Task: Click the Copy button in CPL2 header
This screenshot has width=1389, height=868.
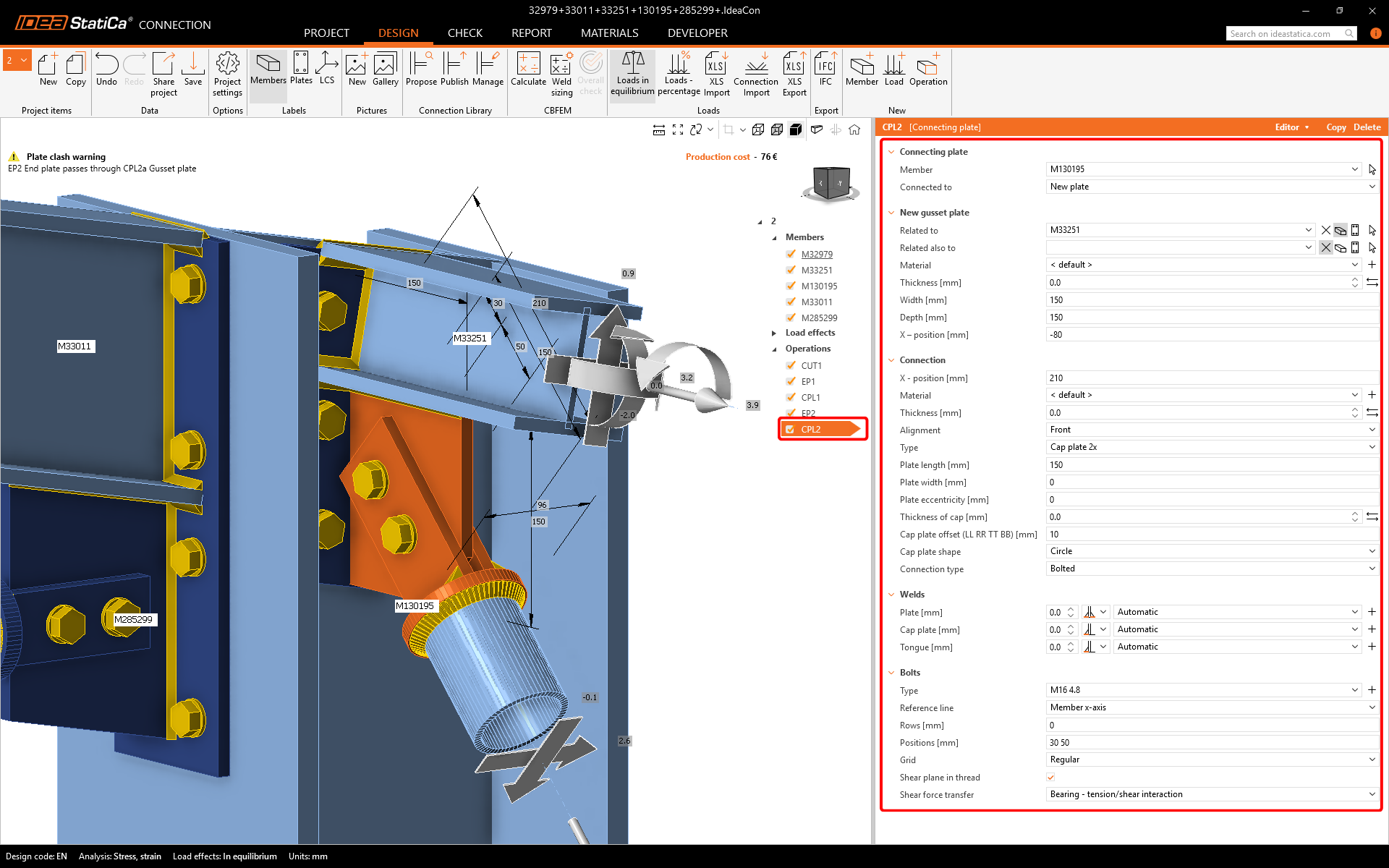Action: click(x=1335, y=127)
